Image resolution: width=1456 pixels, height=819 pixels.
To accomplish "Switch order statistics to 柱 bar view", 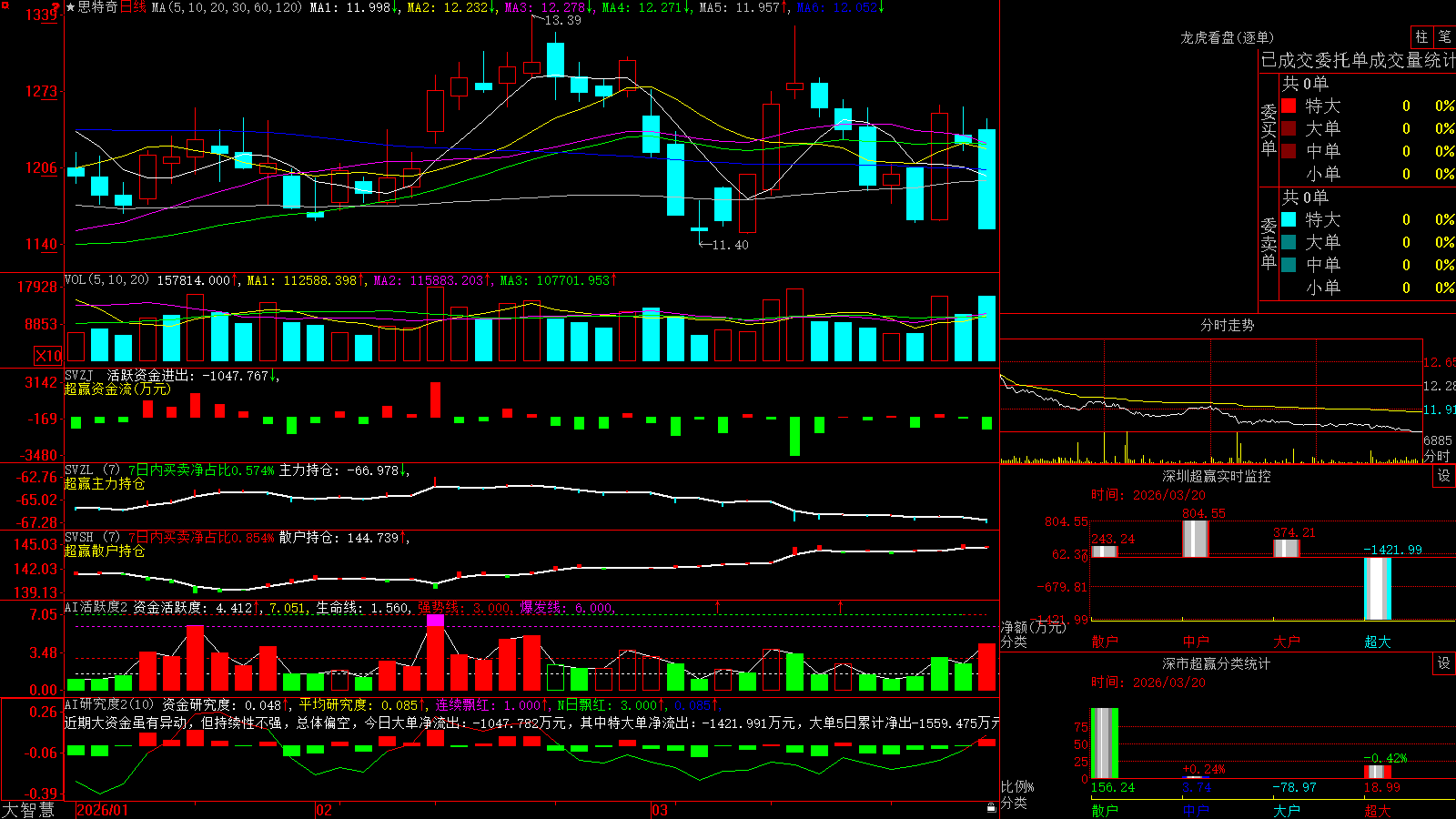I will 1421,36.
